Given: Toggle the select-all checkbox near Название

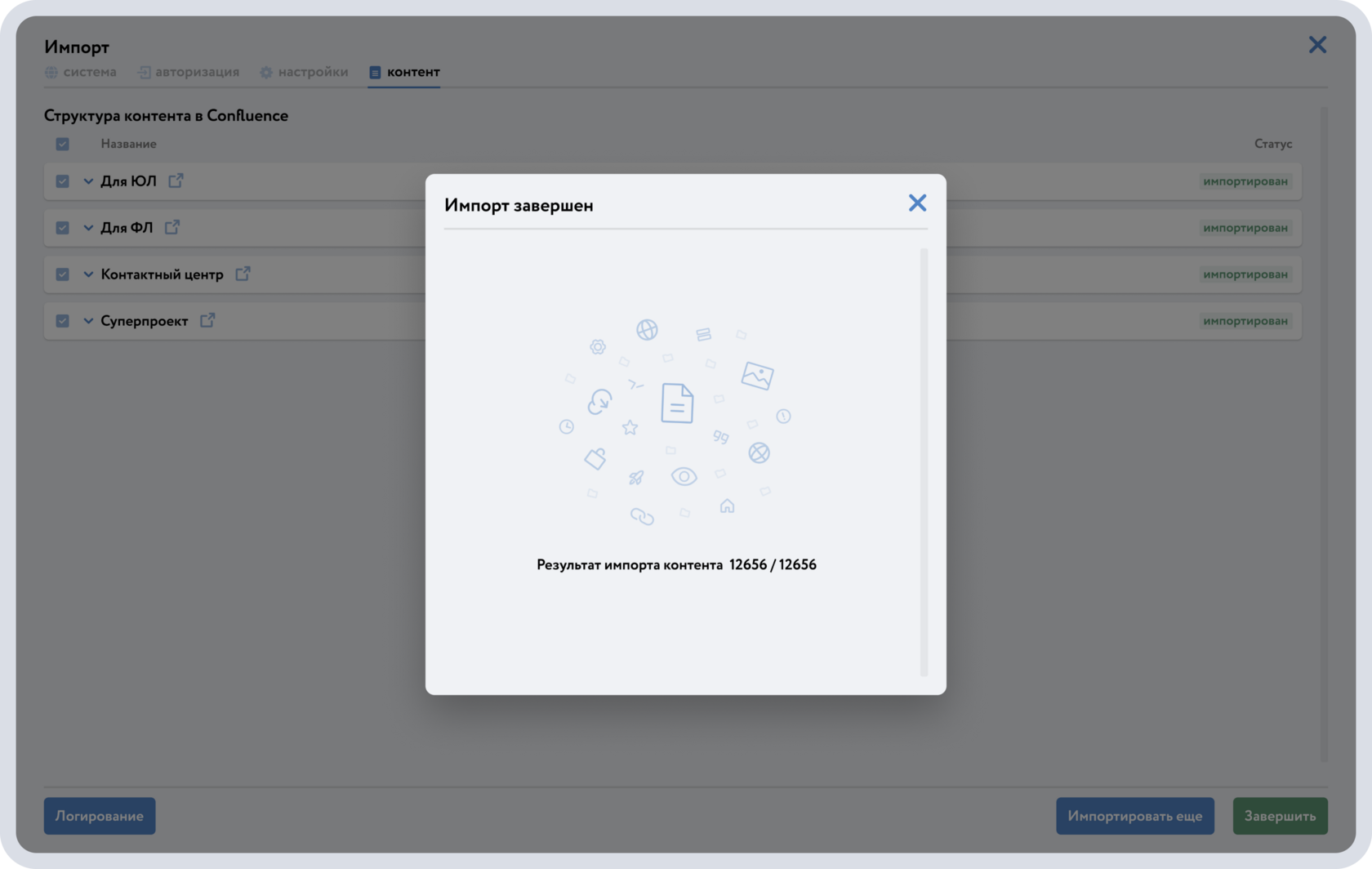Looking at the screenshot, I should pos(62,144).
